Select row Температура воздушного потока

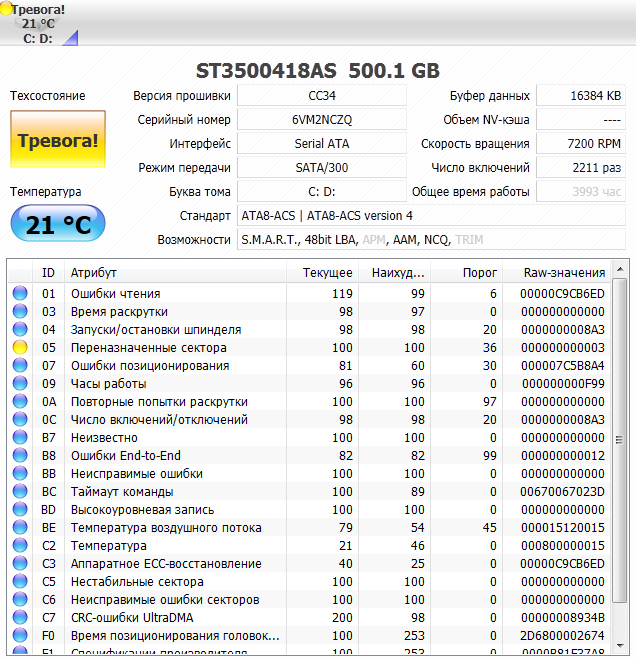[x=309, y=527]
